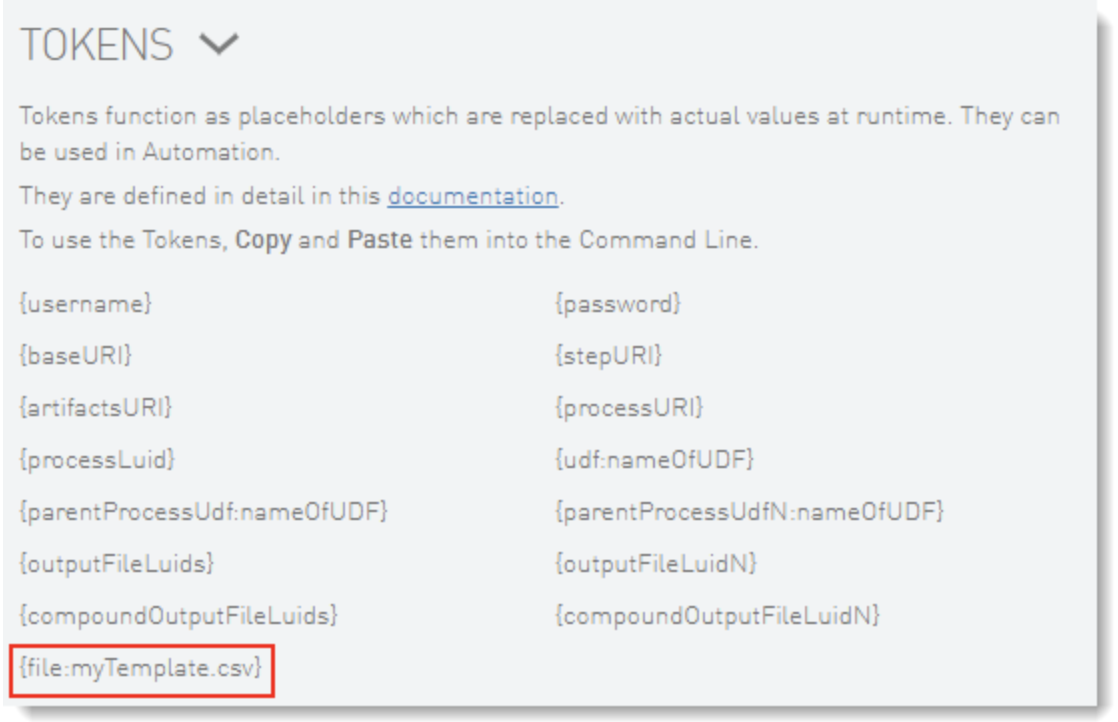Open the documentation link
Image resolution: width=1118 pixels, height=722 pixels.
click(x=472, y=196)
